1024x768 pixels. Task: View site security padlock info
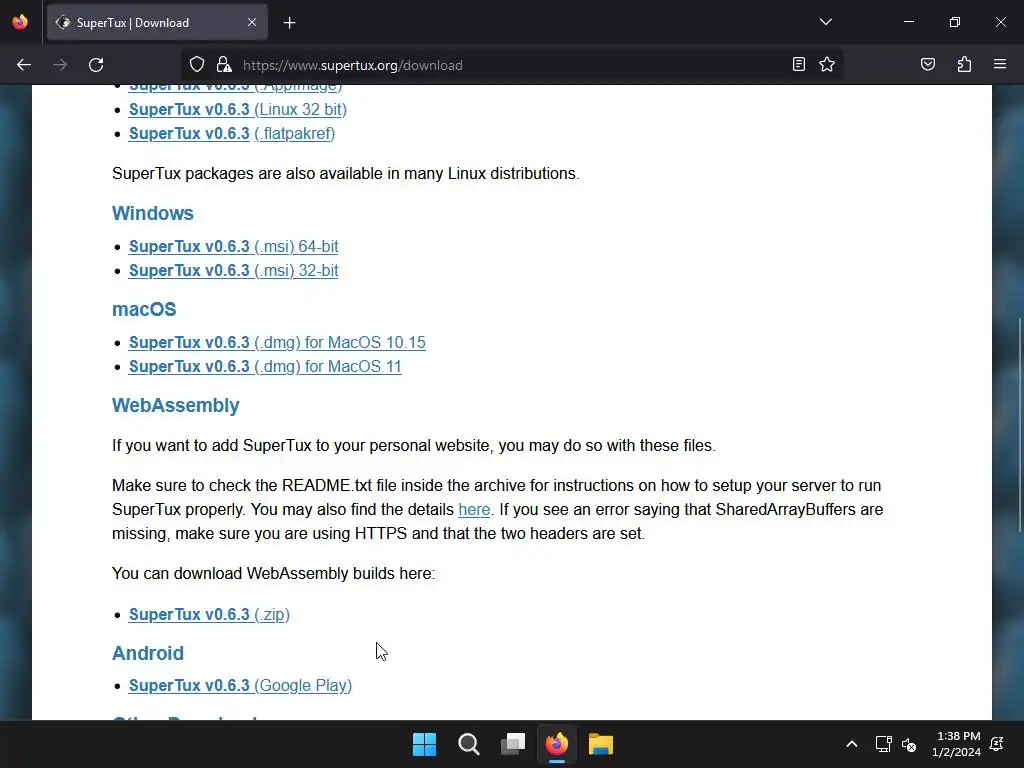click(224, 65)
